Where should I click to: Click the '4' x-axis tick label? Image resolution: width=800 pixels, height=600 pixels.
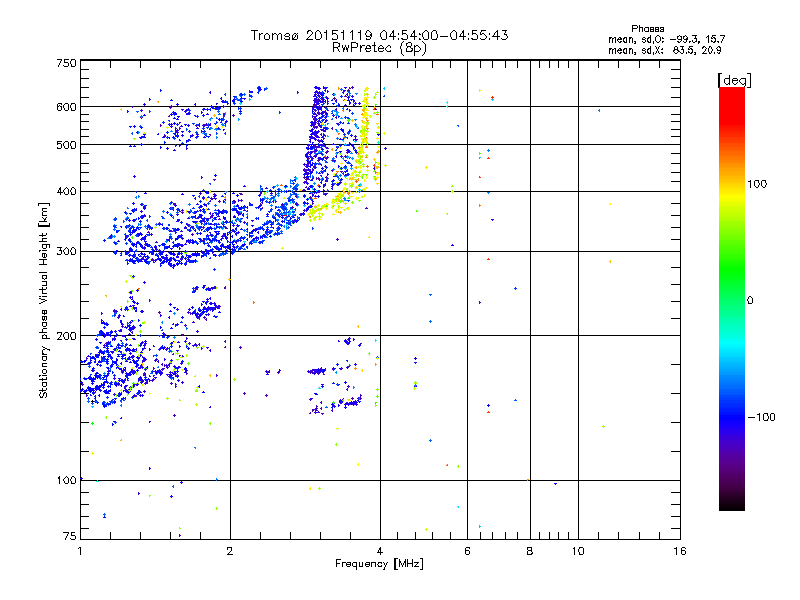[380, 551]
